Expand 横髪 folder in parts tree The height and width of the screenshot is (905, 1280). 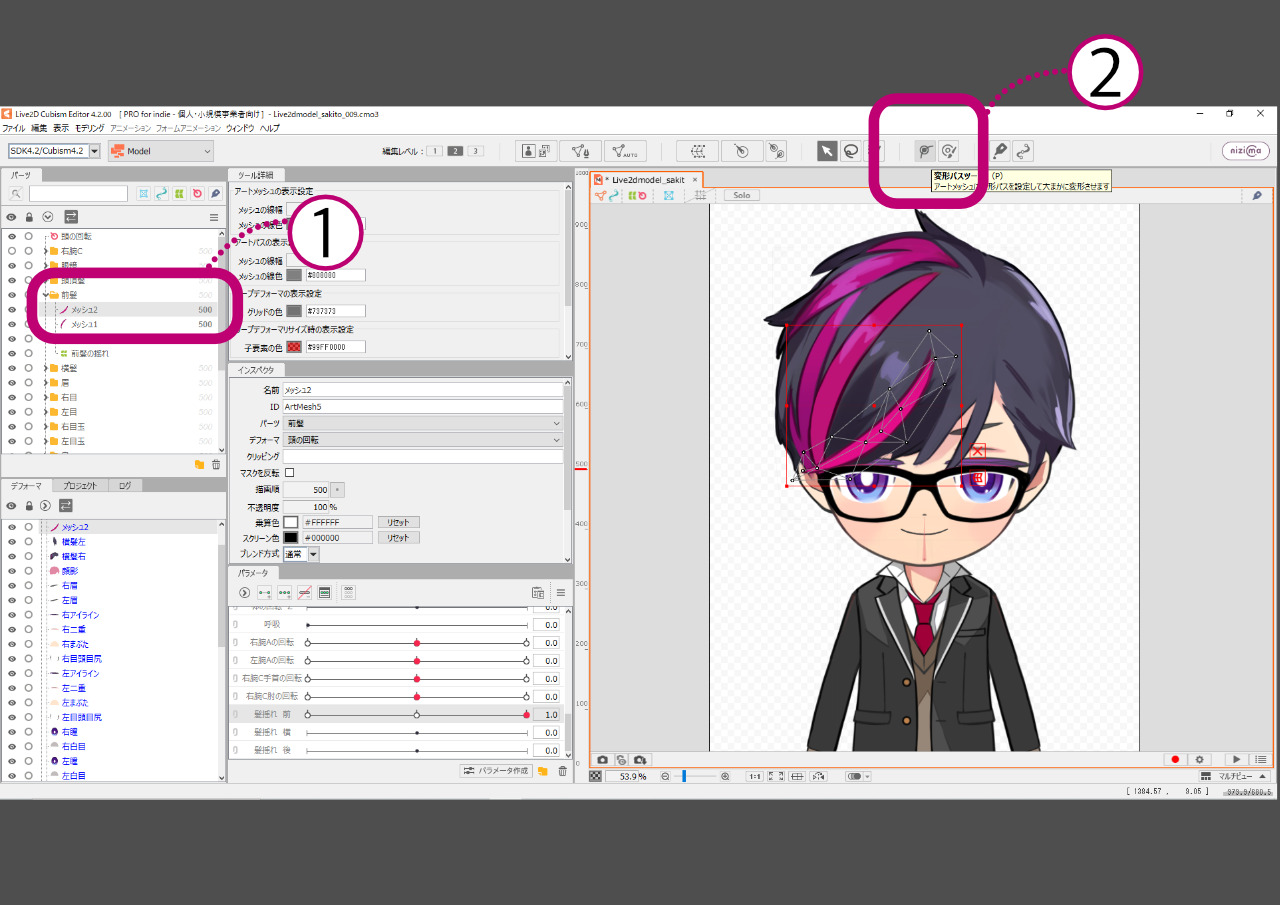pyautogui.click(x=46, y=368)
